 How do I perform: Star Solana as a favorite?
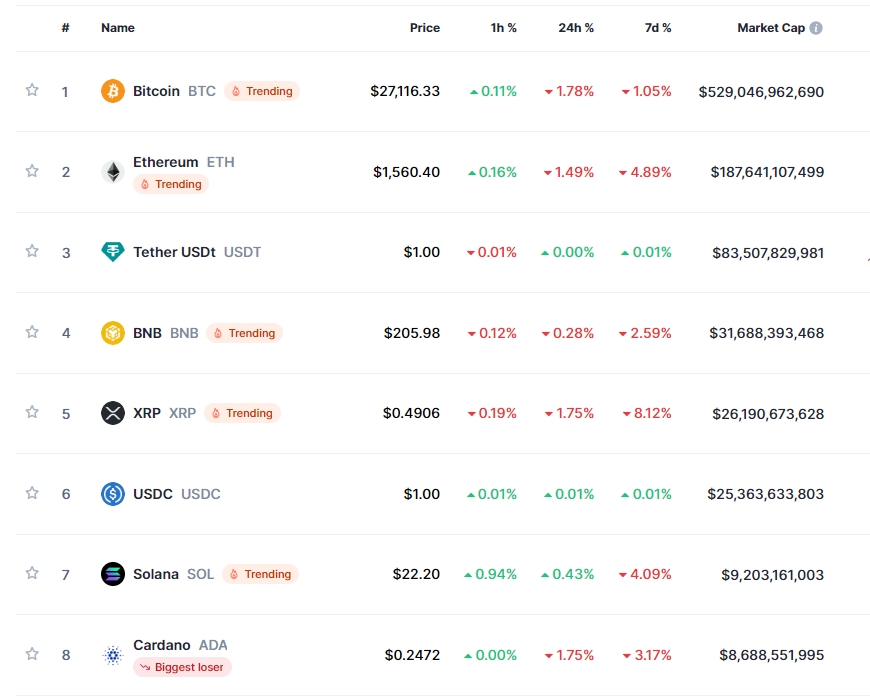click(32, 574)
